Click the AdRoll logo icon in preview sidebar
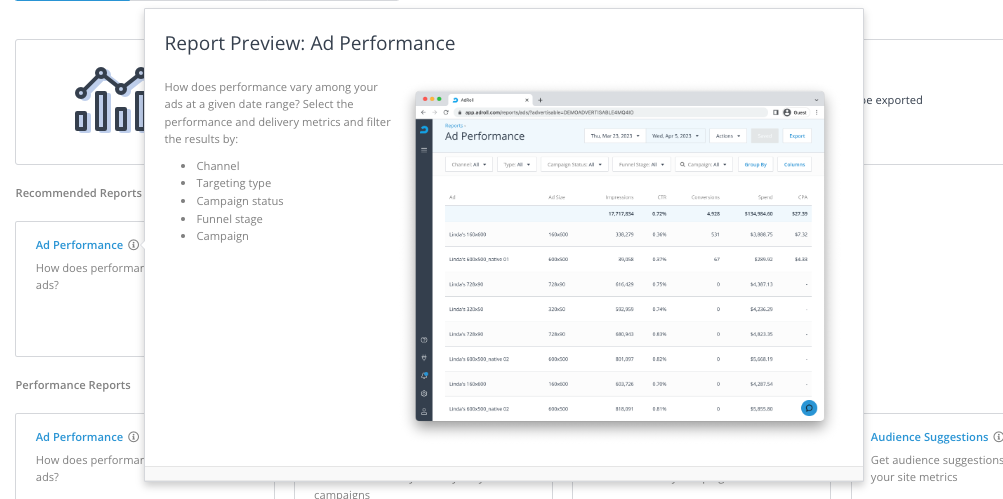This screenshot has height=499, width=1003. 424,130
